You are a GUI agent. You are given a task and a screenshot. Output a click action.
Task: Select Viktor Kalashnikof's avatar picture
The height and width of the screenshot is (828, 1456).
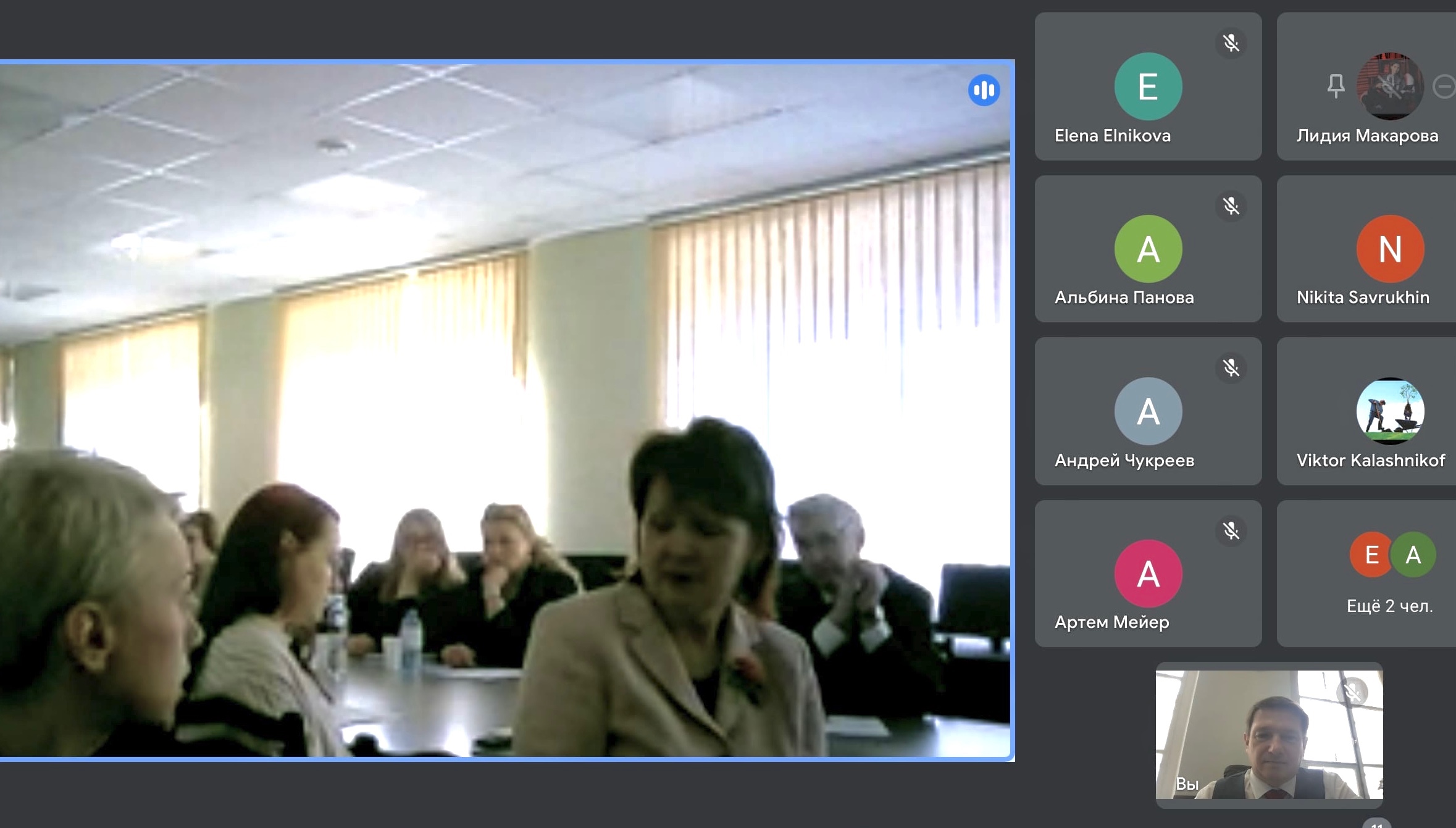1390,411
